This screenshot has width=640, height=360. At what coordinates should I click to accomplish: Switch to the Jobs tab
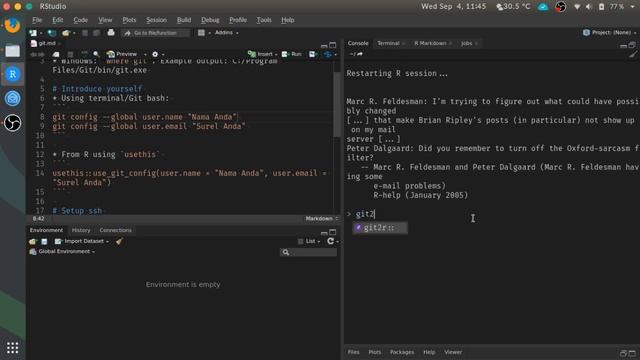tap(467, 43)
